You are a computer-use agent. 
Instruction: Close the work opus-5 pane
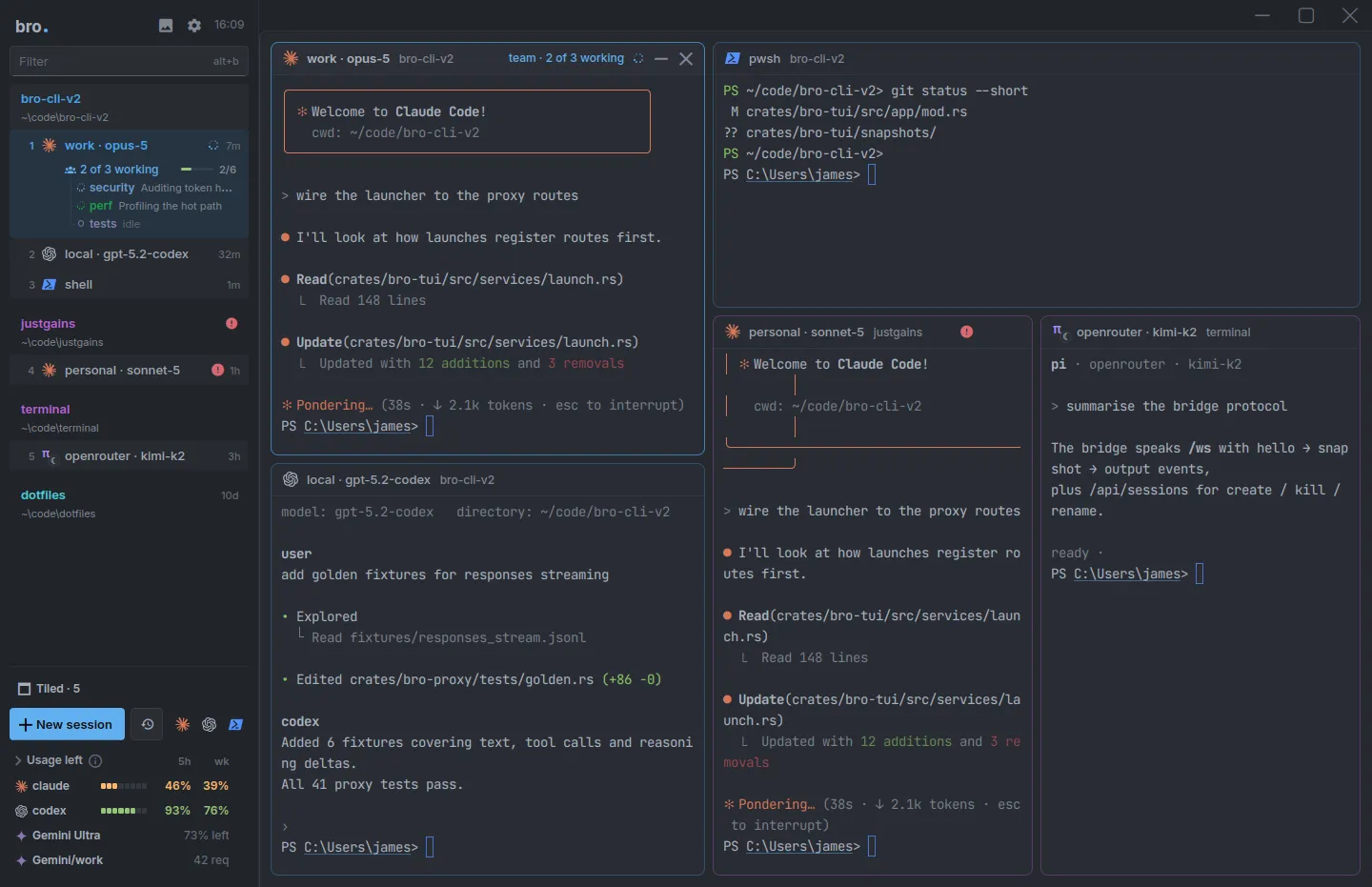[686, 59]
